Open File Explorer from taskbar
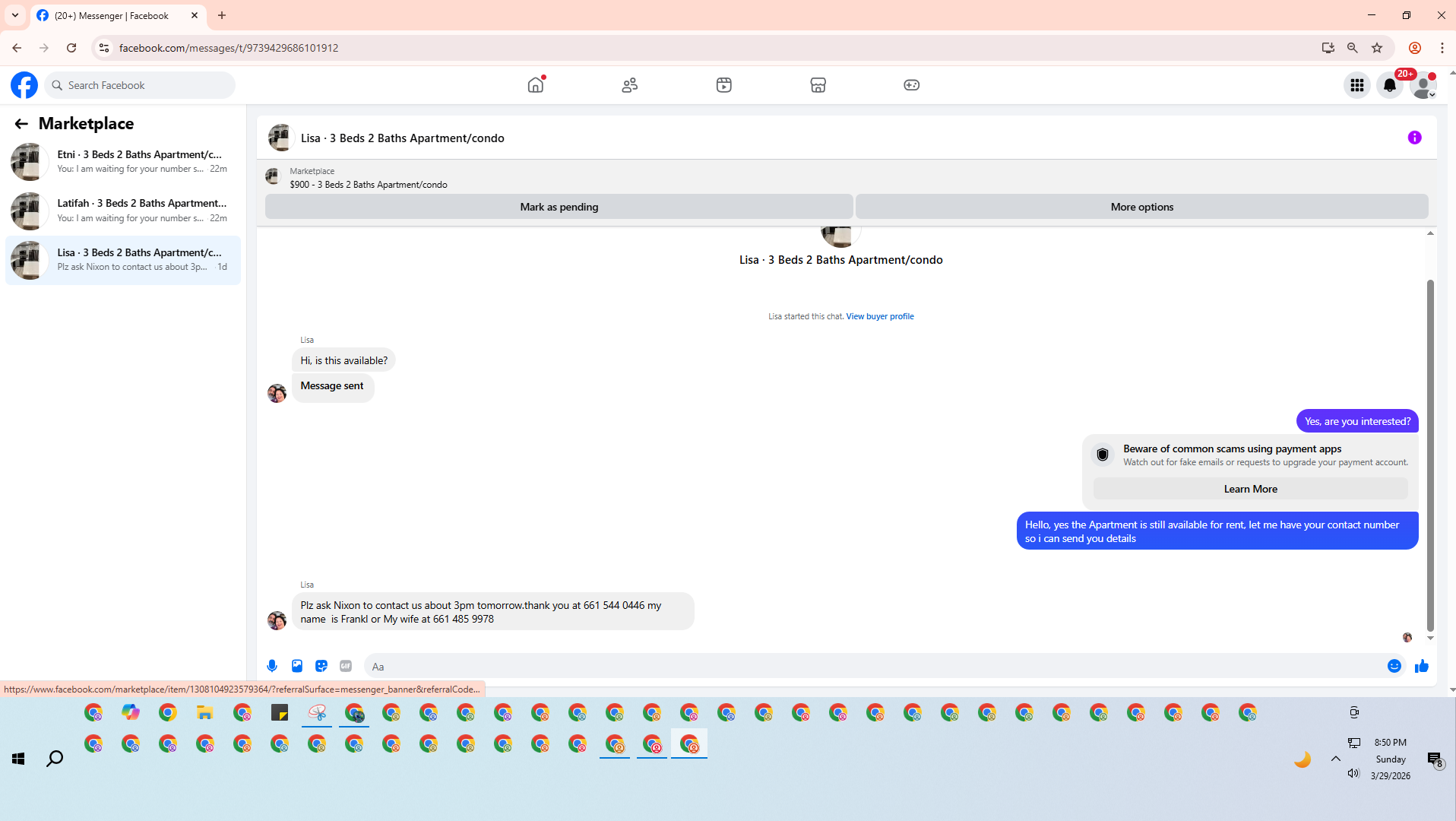 click(205, 712)
